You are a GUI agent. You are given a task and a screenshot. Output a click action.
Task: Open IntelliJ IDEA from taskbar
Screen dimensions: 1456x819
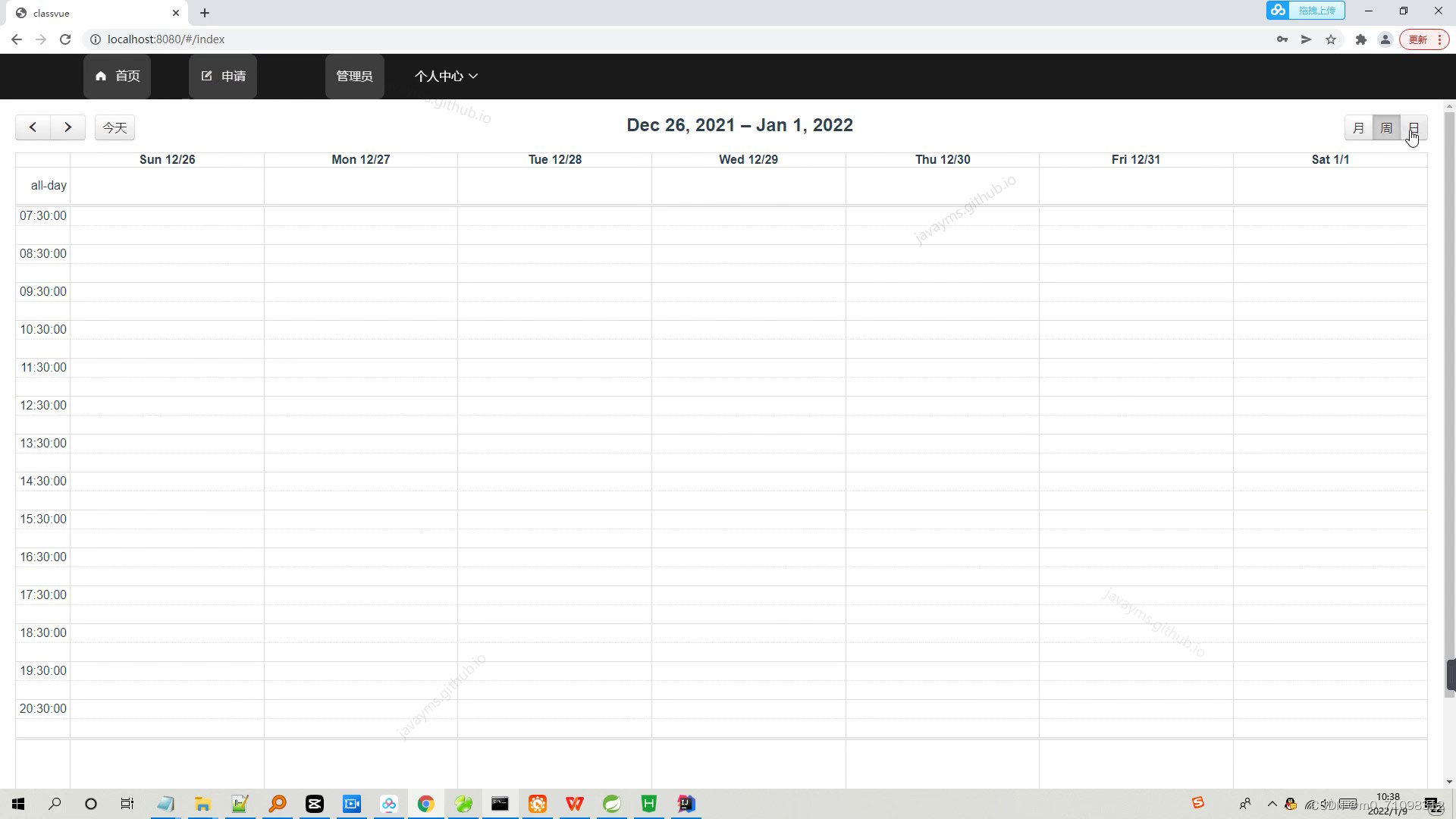pos(686,804)
